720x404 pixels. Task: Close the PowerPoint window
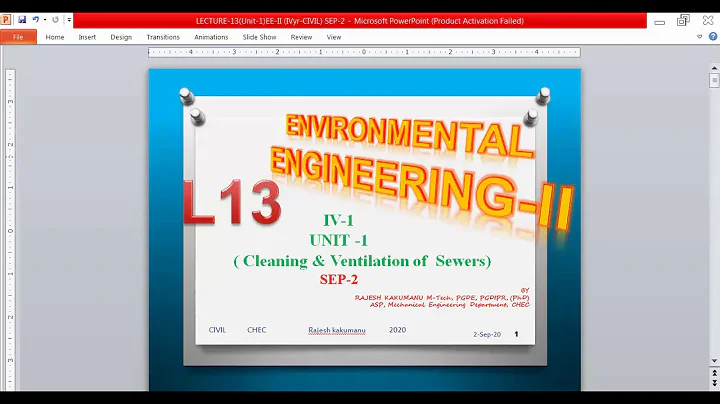(x=708, y=20)
